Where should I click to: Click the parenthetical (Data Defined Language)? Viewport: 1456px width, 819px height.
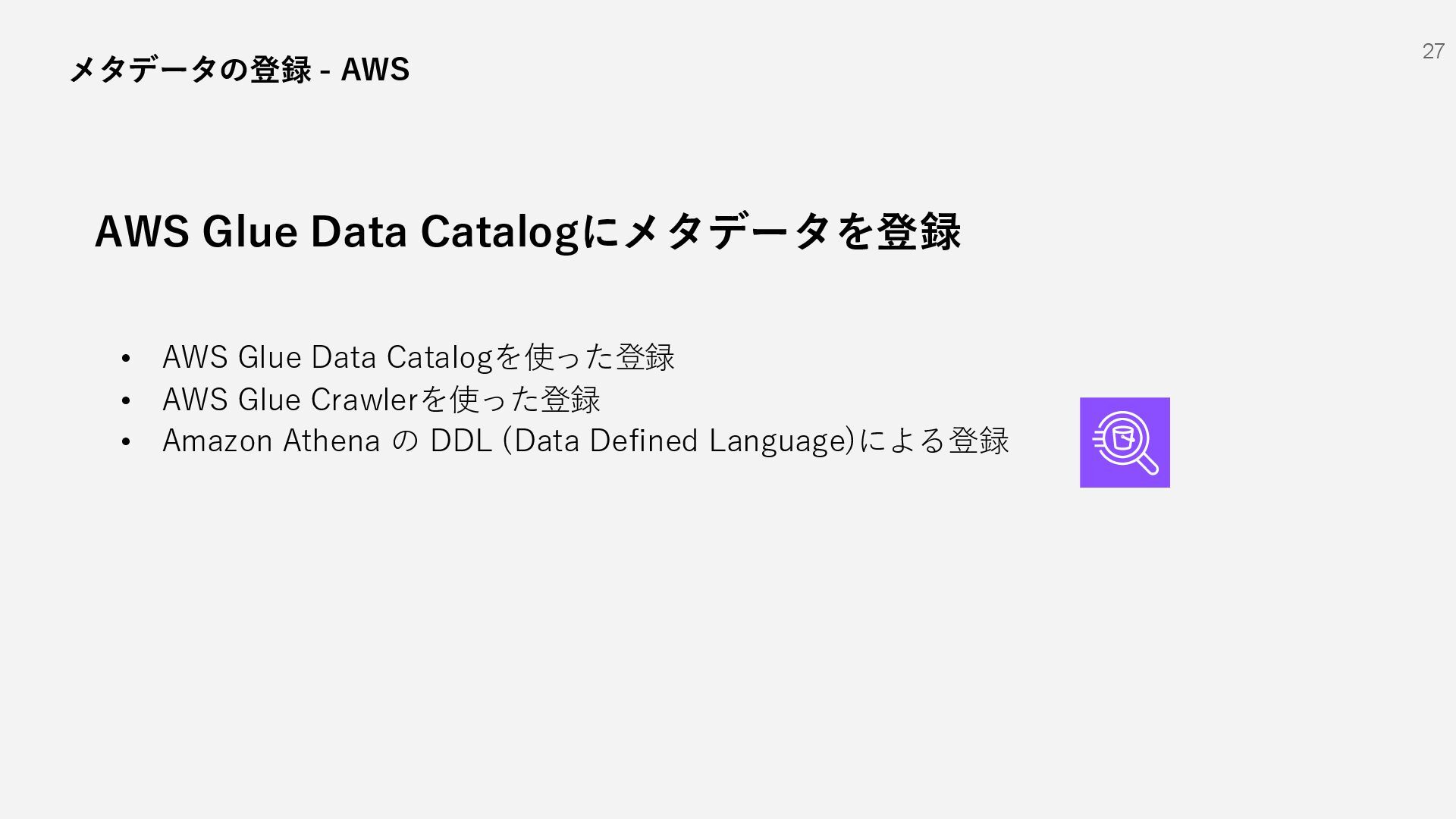click(x=679, y=441)
